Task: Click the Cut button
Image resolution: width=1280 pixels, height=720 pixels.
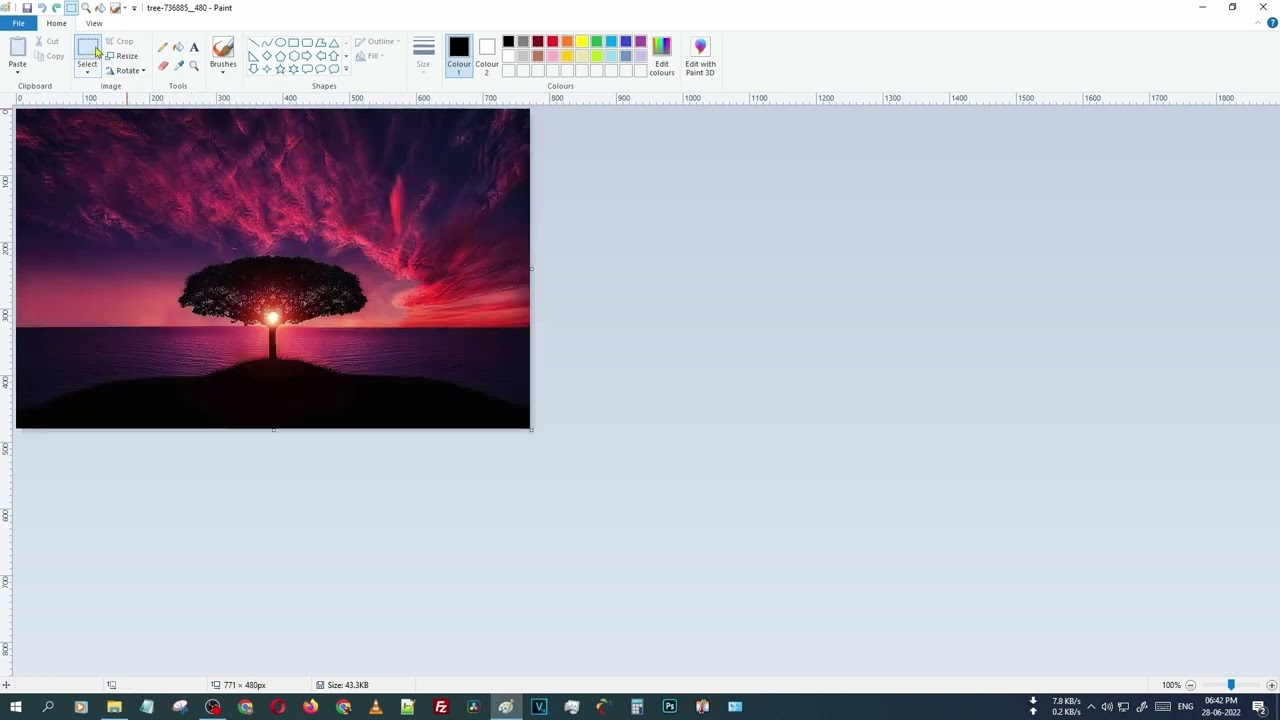Action: tap(47, 42)
